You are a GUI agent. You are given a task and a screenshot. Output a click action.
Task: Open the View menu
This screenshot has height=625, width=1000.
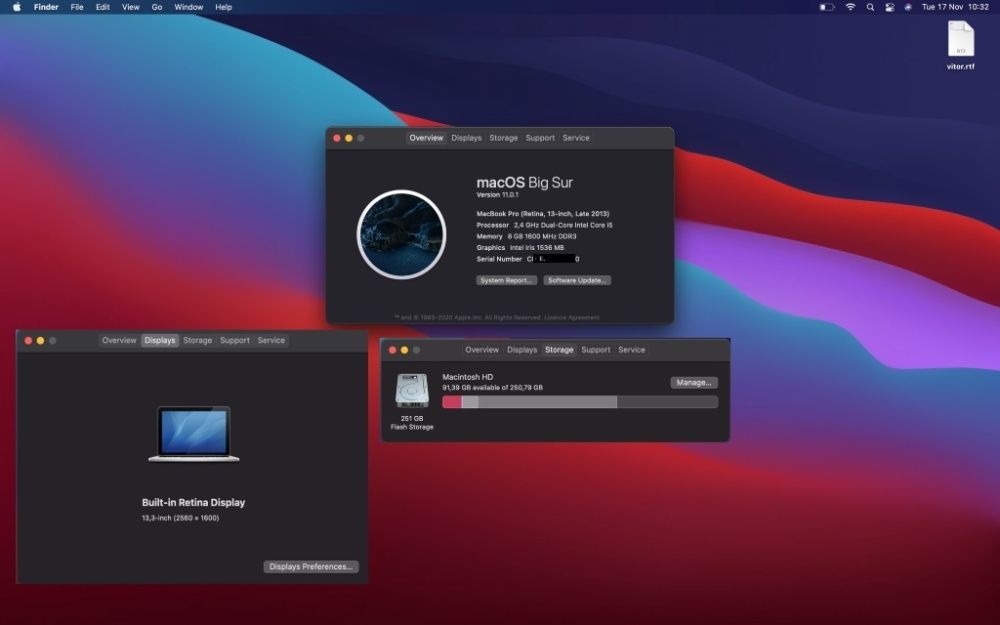[x=131, y=7]
